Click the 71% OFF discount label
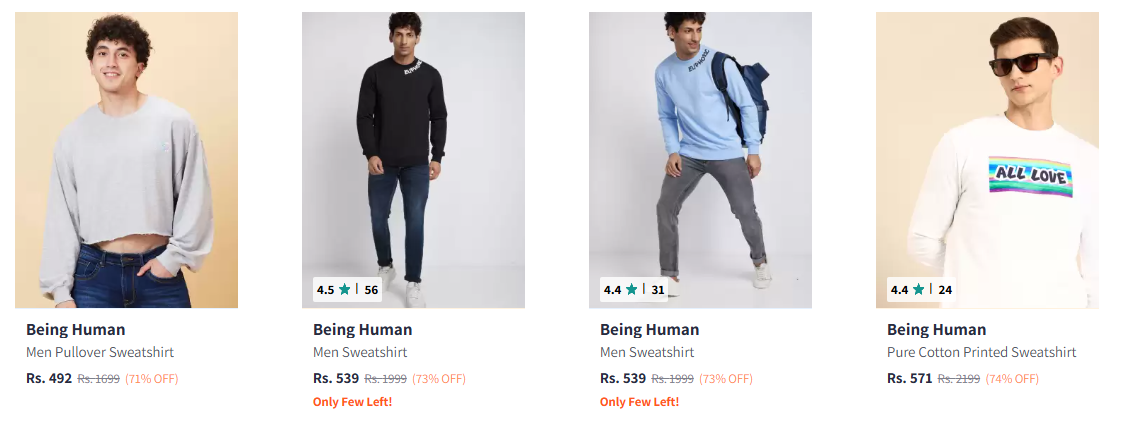 (151, 379)
